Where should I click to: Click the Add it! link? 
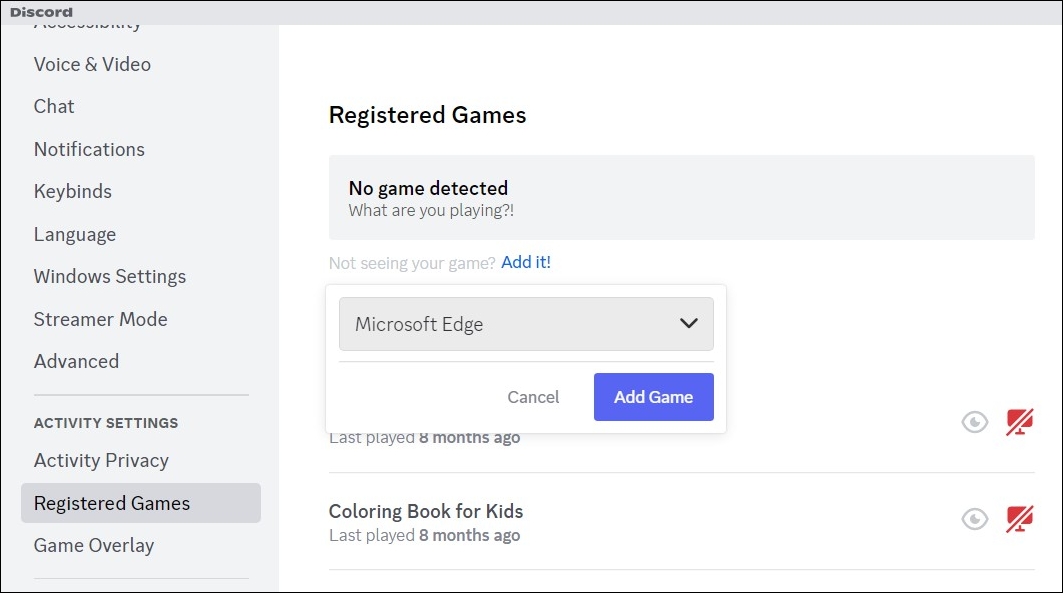(526, 262)
